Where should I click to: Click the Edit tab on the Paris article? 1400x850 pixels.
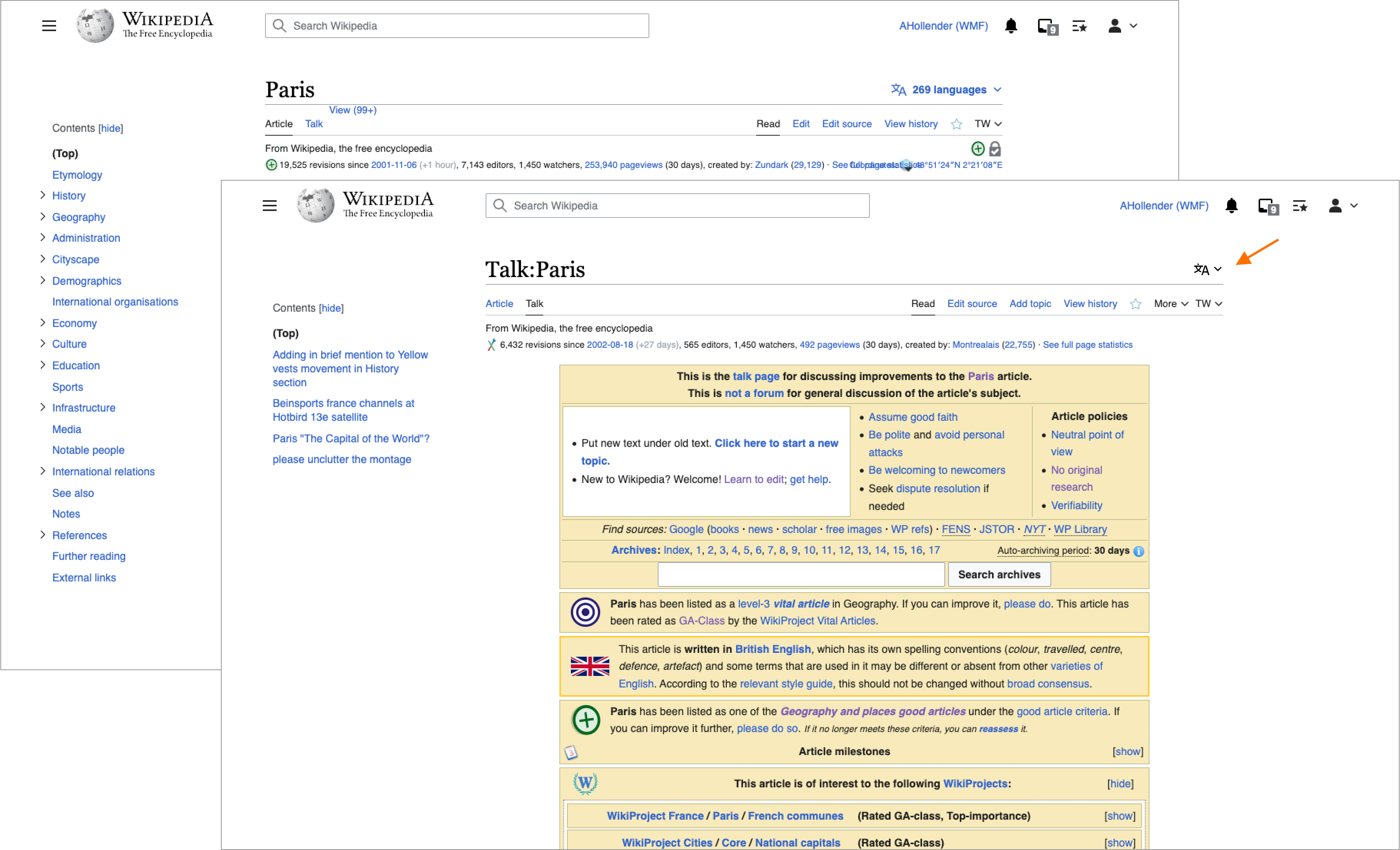point(801,124)
